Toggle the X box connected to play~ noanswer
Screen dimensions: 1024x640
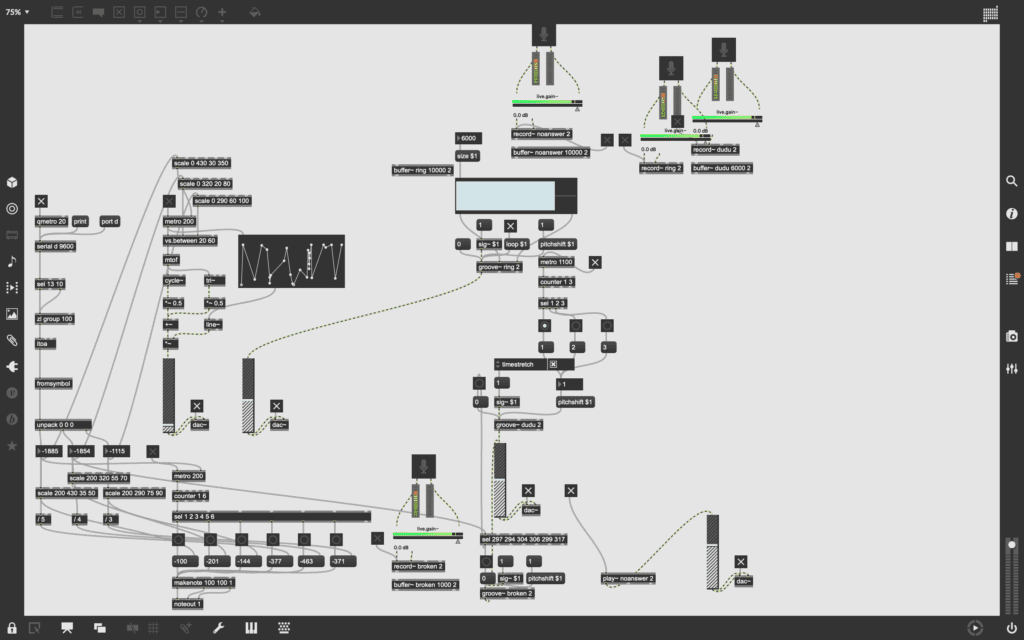(571, 490)
